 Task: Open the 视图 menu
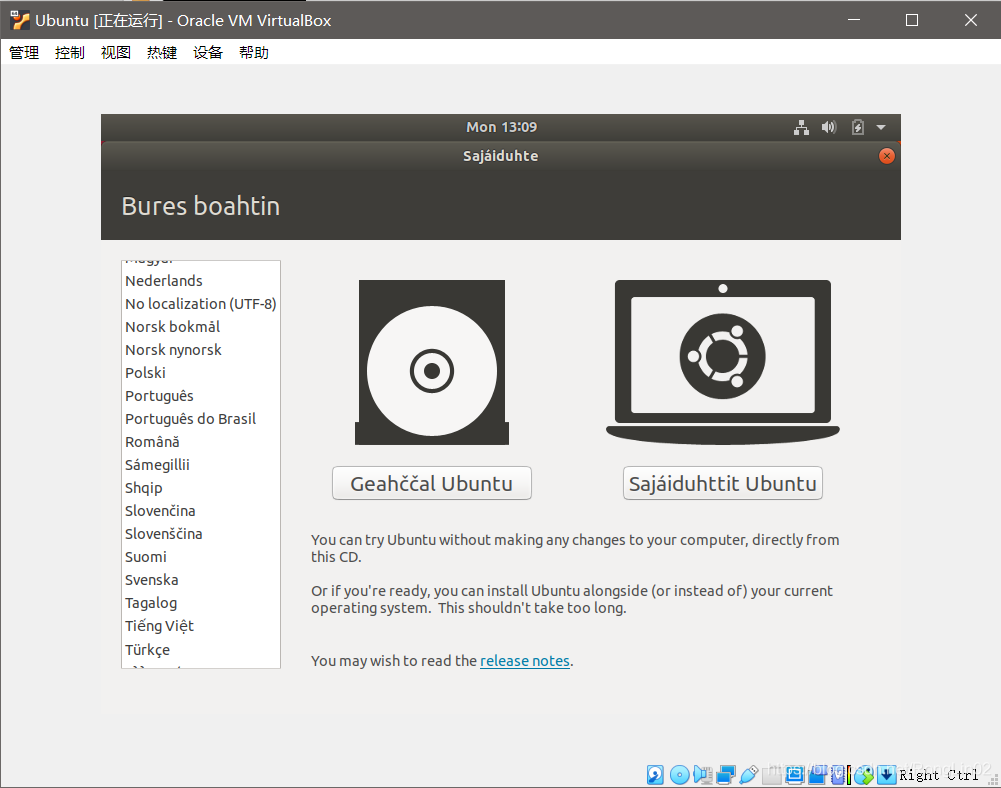coord(116,52)
